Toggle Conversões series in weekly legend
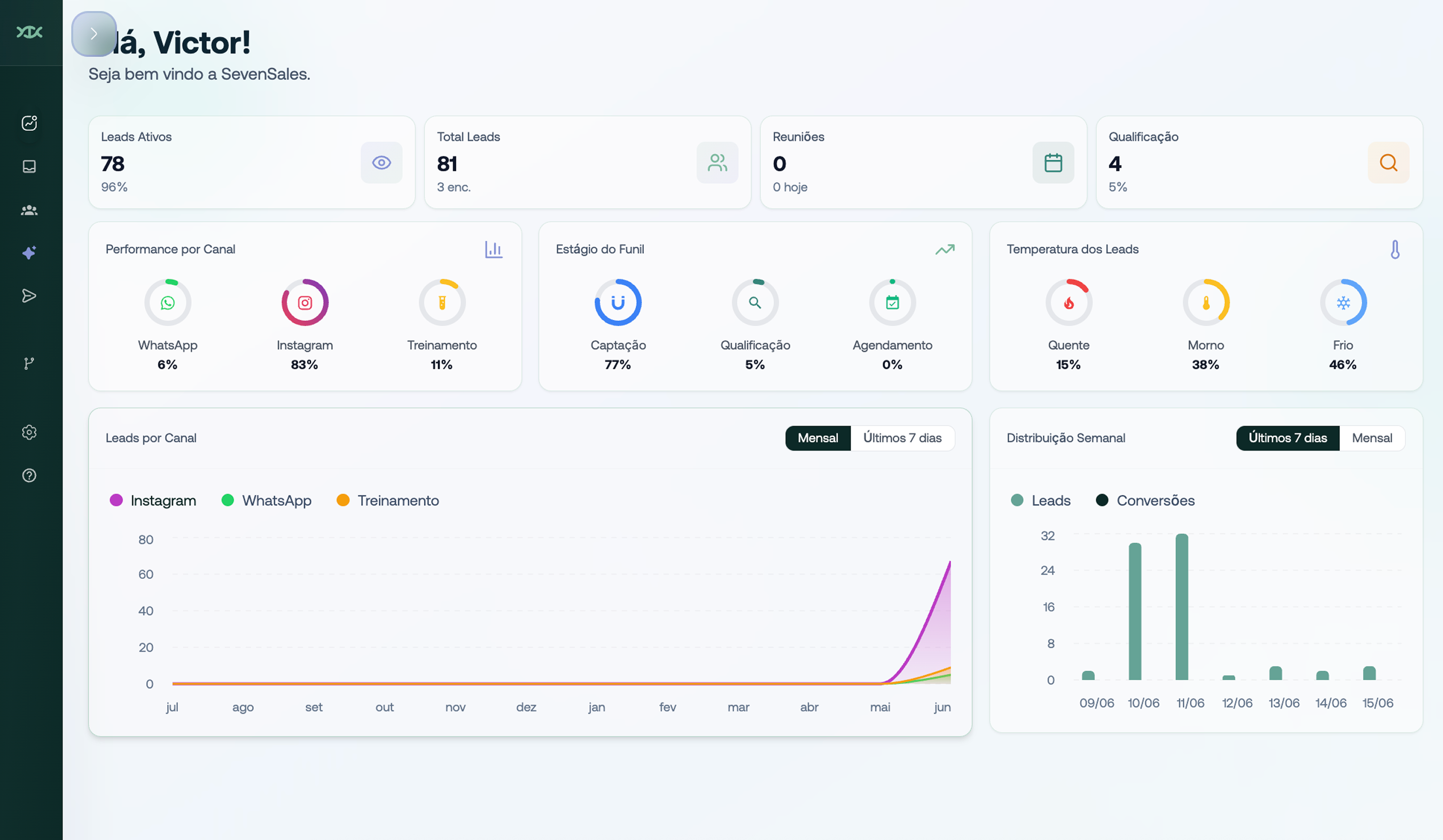Viewport: 1443px width, 840px height. [x=1145, y=501]
